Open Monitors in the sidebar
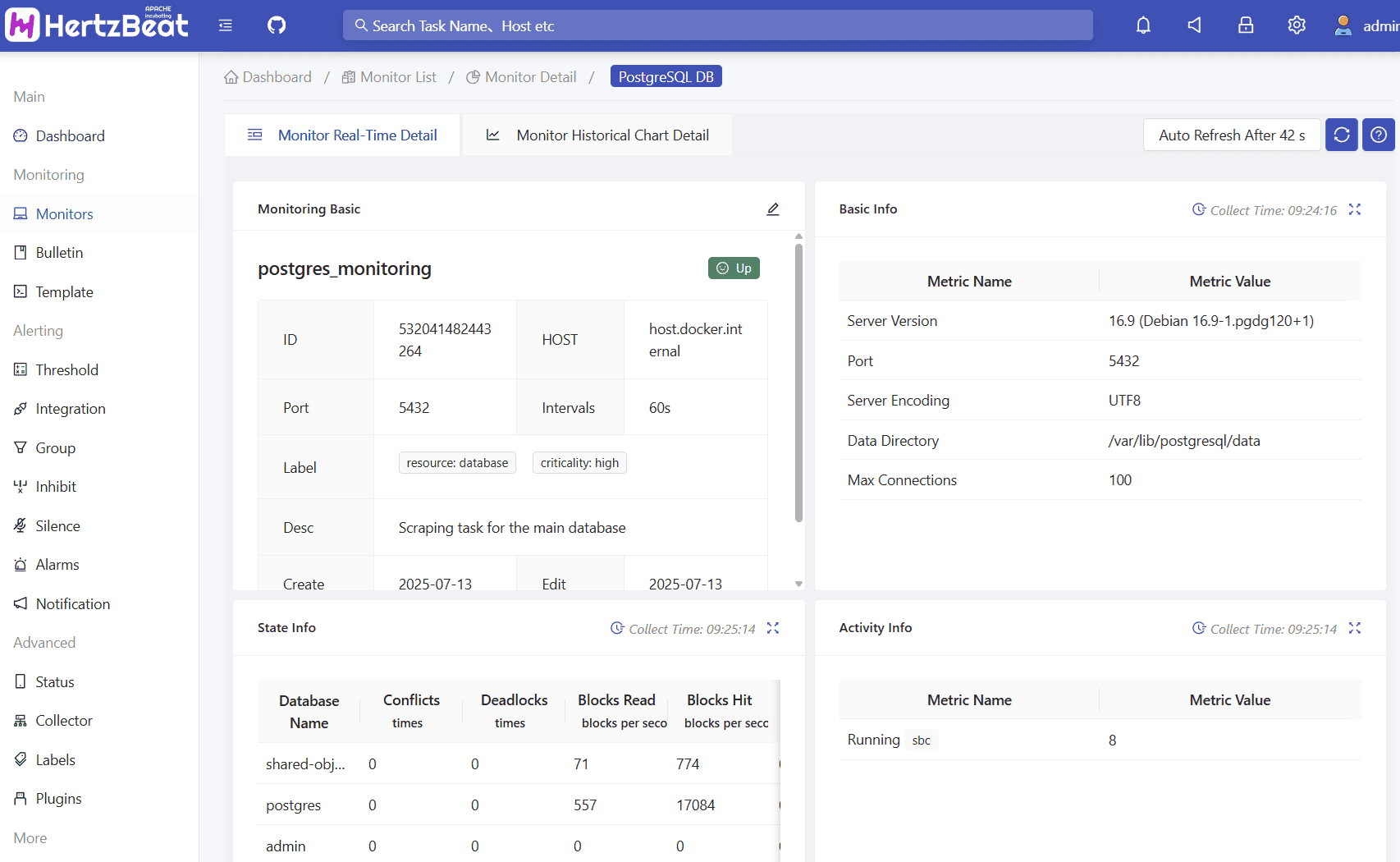 [x=99, y=214]
